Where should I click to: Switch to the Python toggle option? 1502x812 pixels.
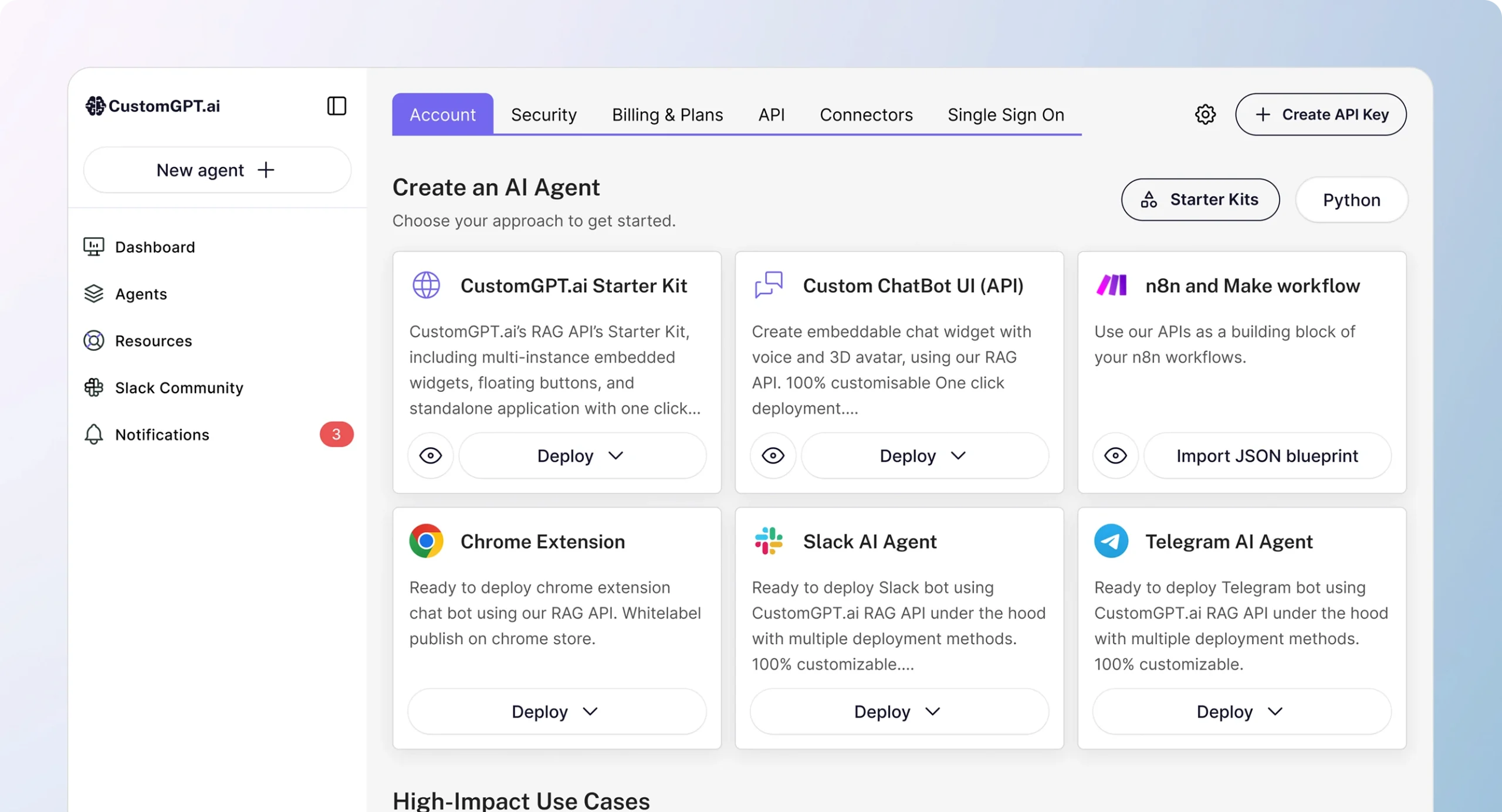1352,200
